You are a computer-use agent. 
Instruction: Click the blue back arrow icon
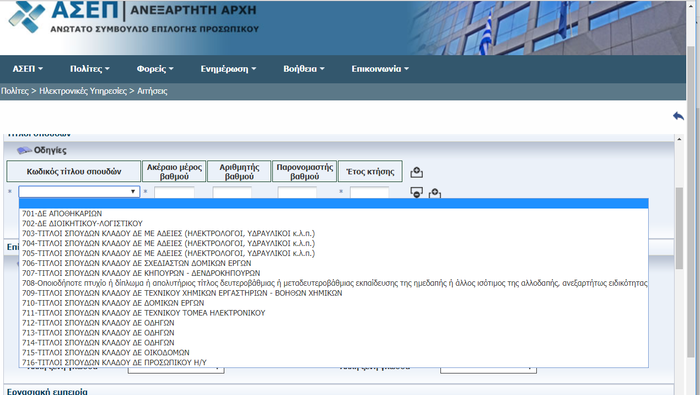tap(678, 116)
